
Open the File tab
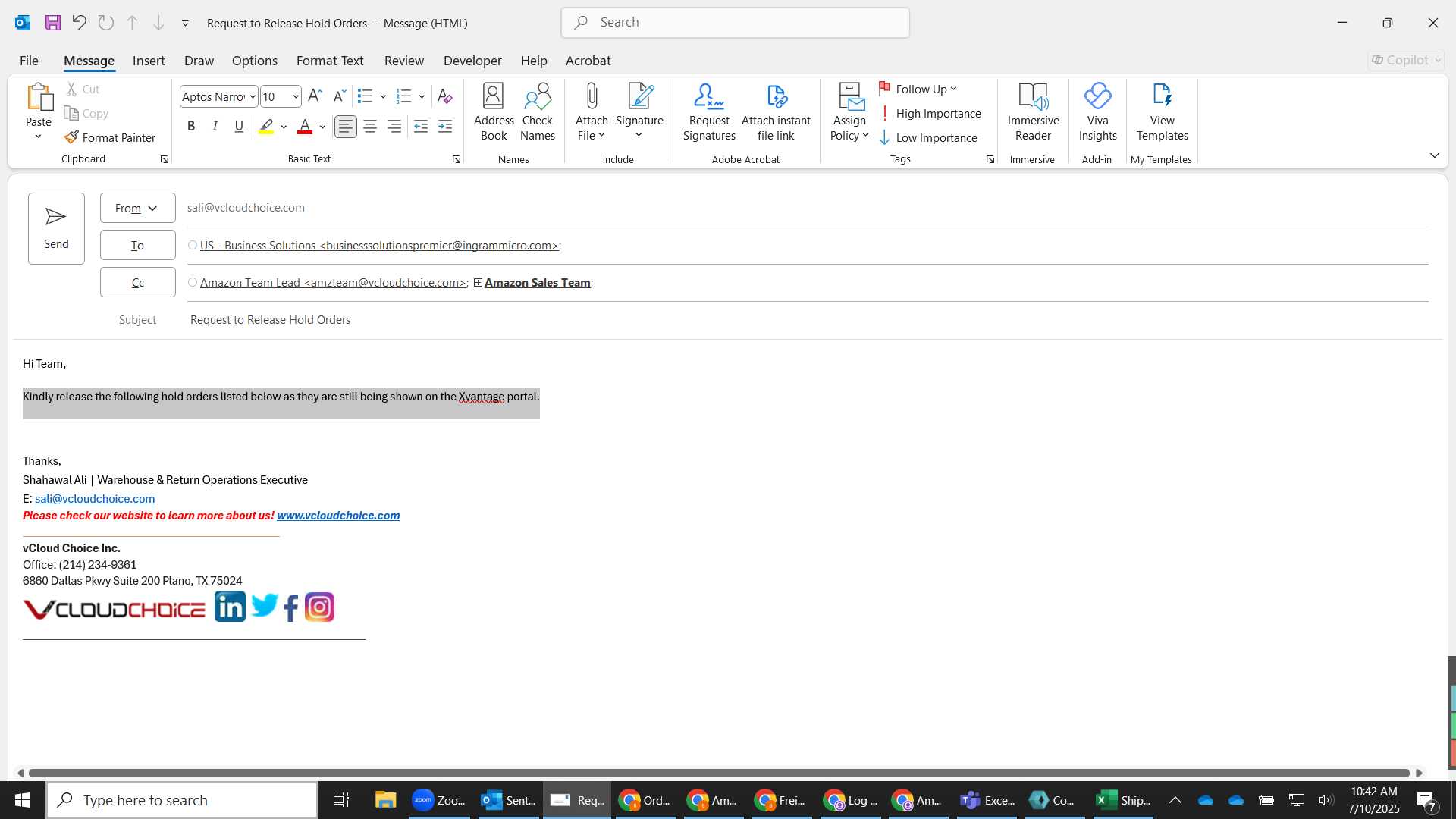point(29,61)
